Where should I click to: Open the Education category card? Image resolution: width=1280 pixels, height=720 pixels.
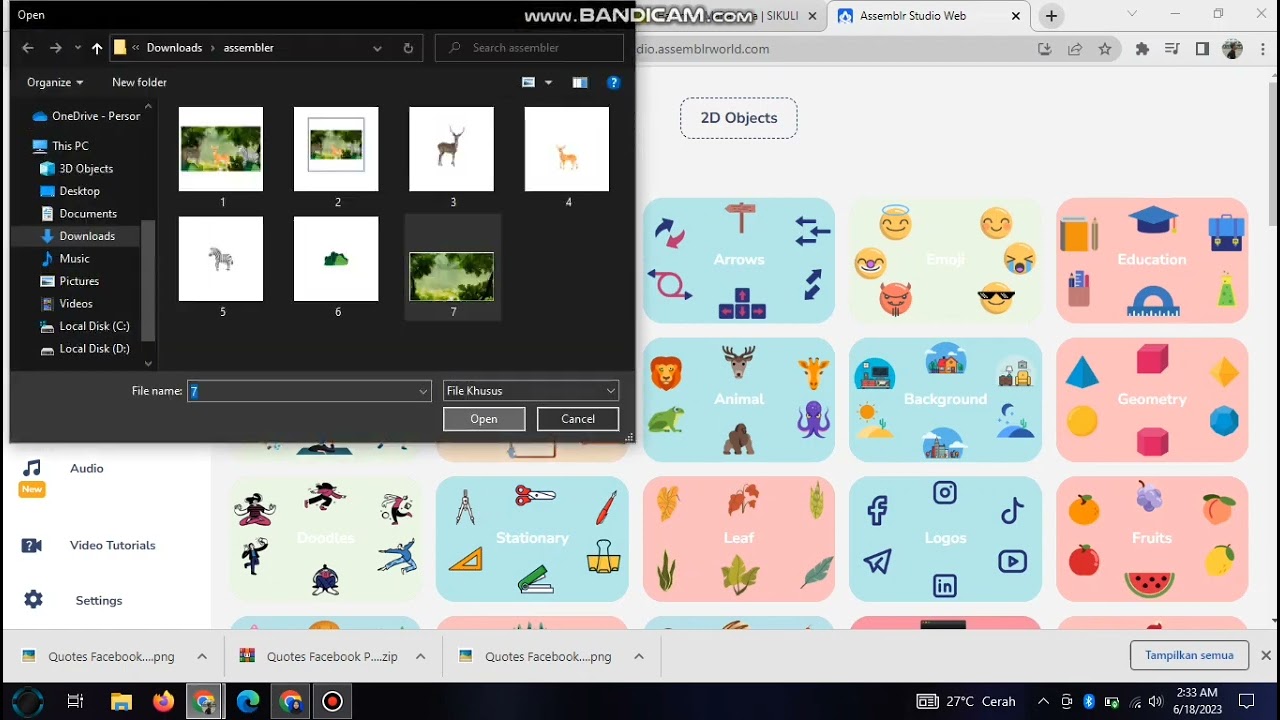click(1152, 260)
